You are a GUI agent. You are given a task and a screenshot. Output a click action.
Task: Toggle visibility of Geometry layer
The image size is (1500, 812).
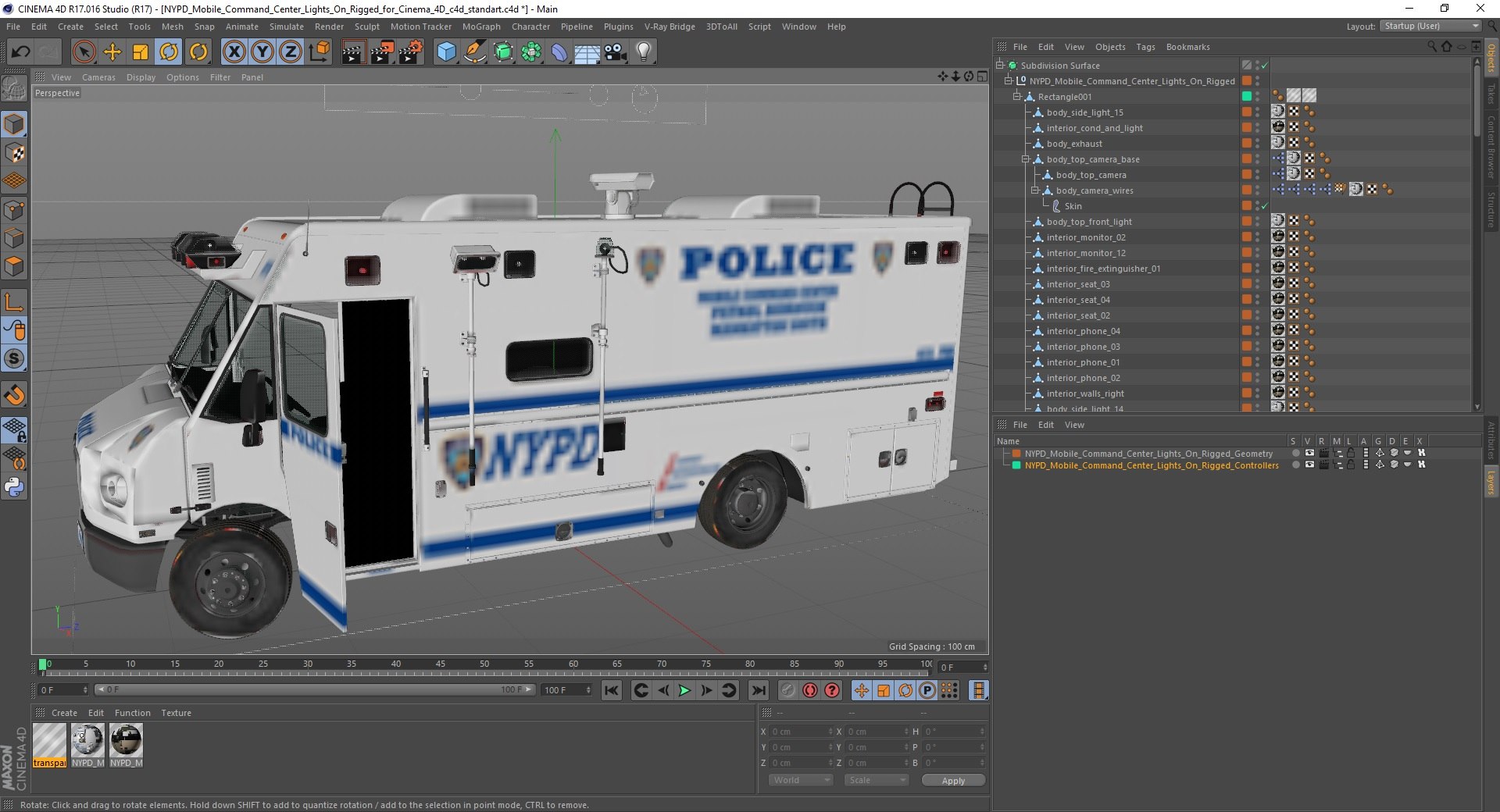(1309, 453)
